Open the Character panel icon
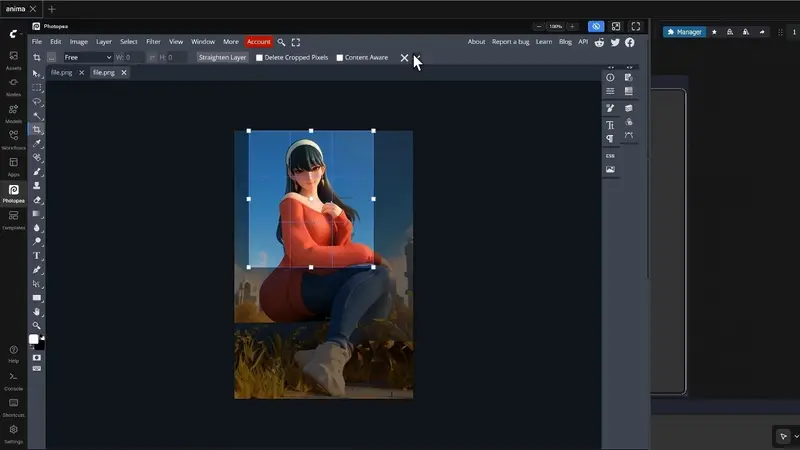The image size is (800, 450). click(610, 125)
